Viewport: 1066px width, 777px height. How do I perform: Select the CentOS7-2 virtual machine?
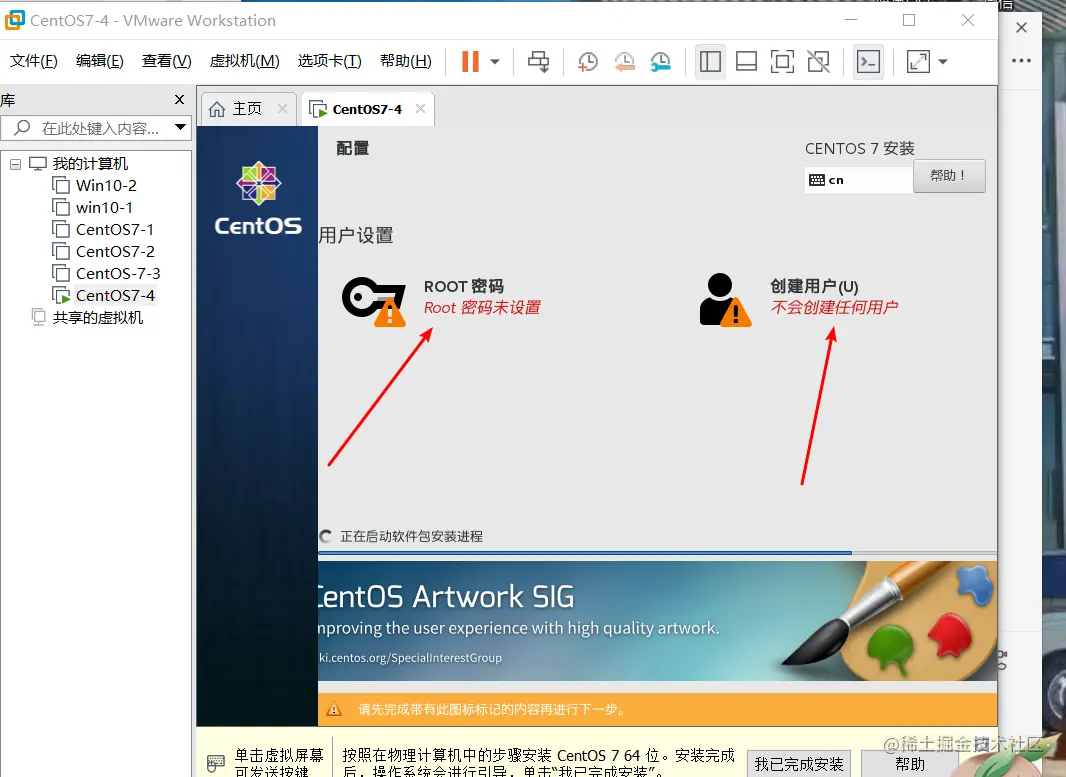(115, 252)
